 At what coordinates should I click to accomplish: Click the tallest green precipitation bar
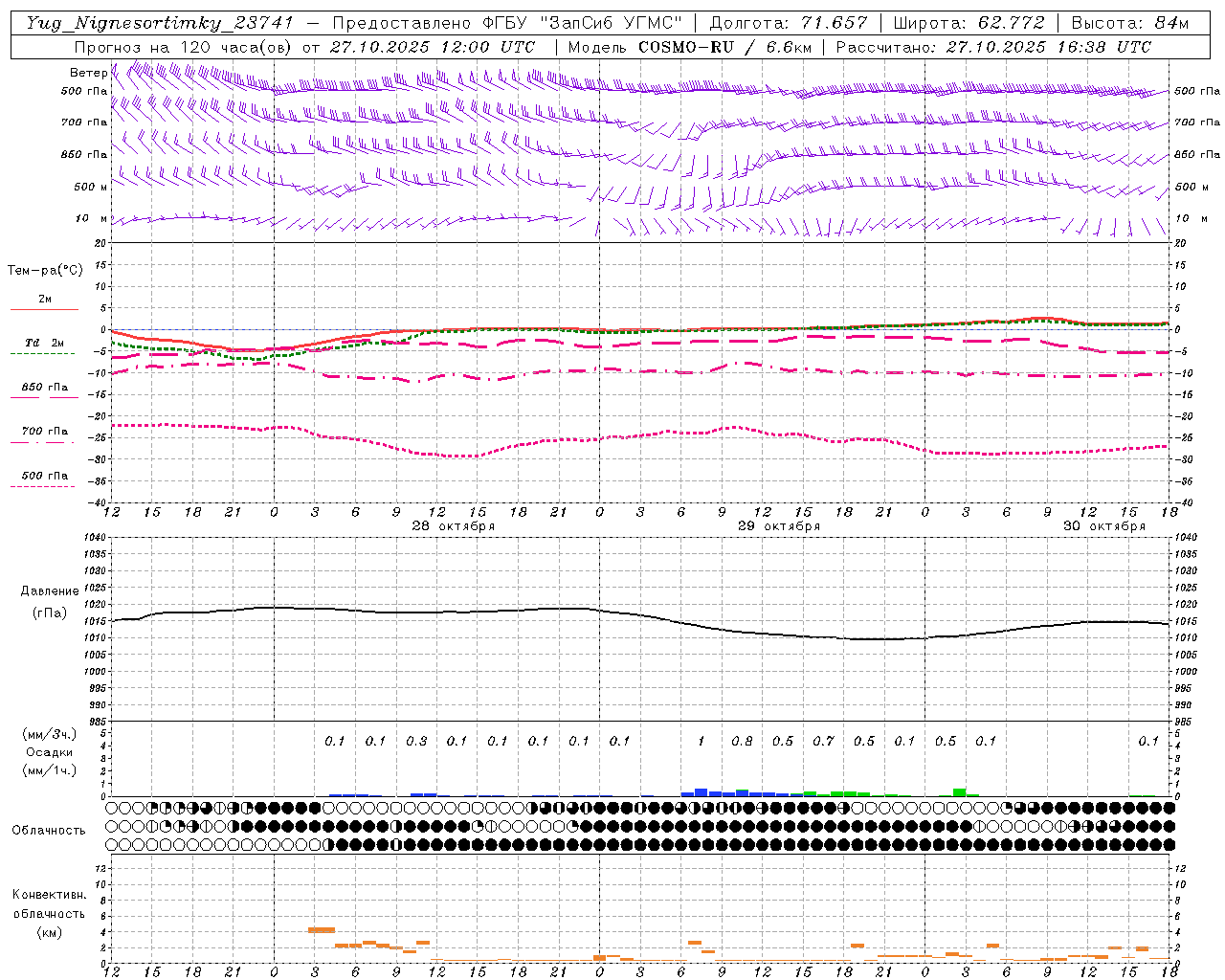(960, 792)
